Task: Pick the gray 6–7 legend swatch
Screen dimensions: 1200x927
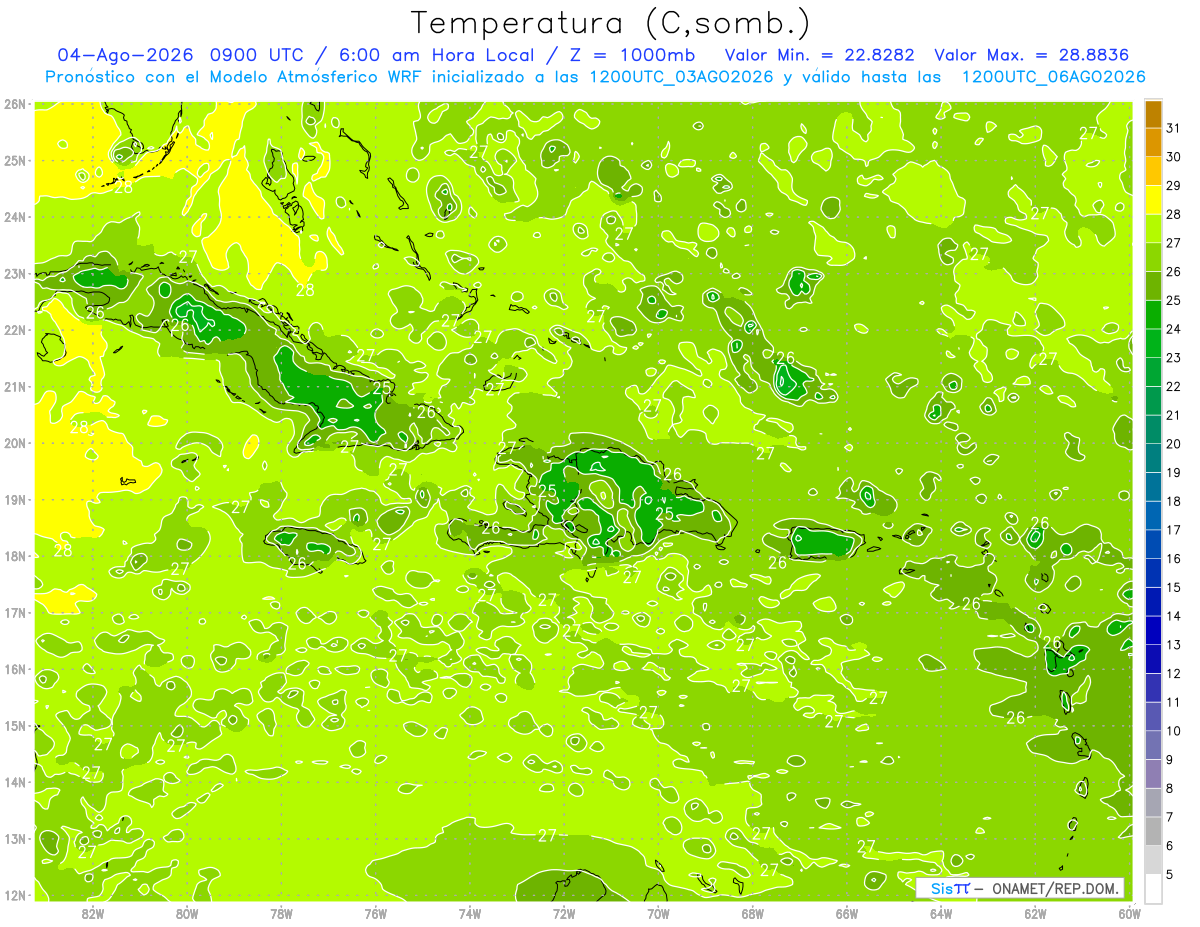Action: (1153, 831)
